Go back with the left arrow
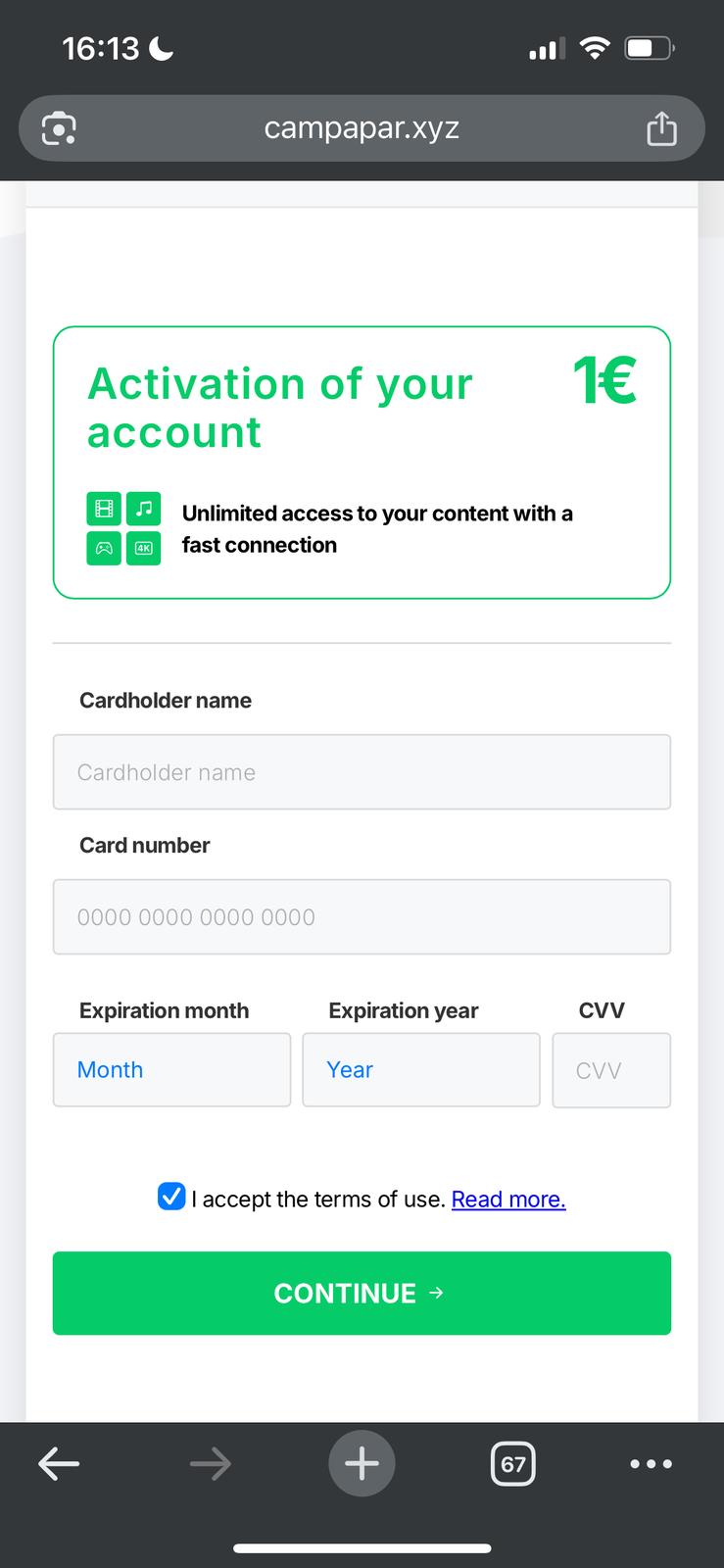Screen dimensions: 724x1568 click(59, 1464)
